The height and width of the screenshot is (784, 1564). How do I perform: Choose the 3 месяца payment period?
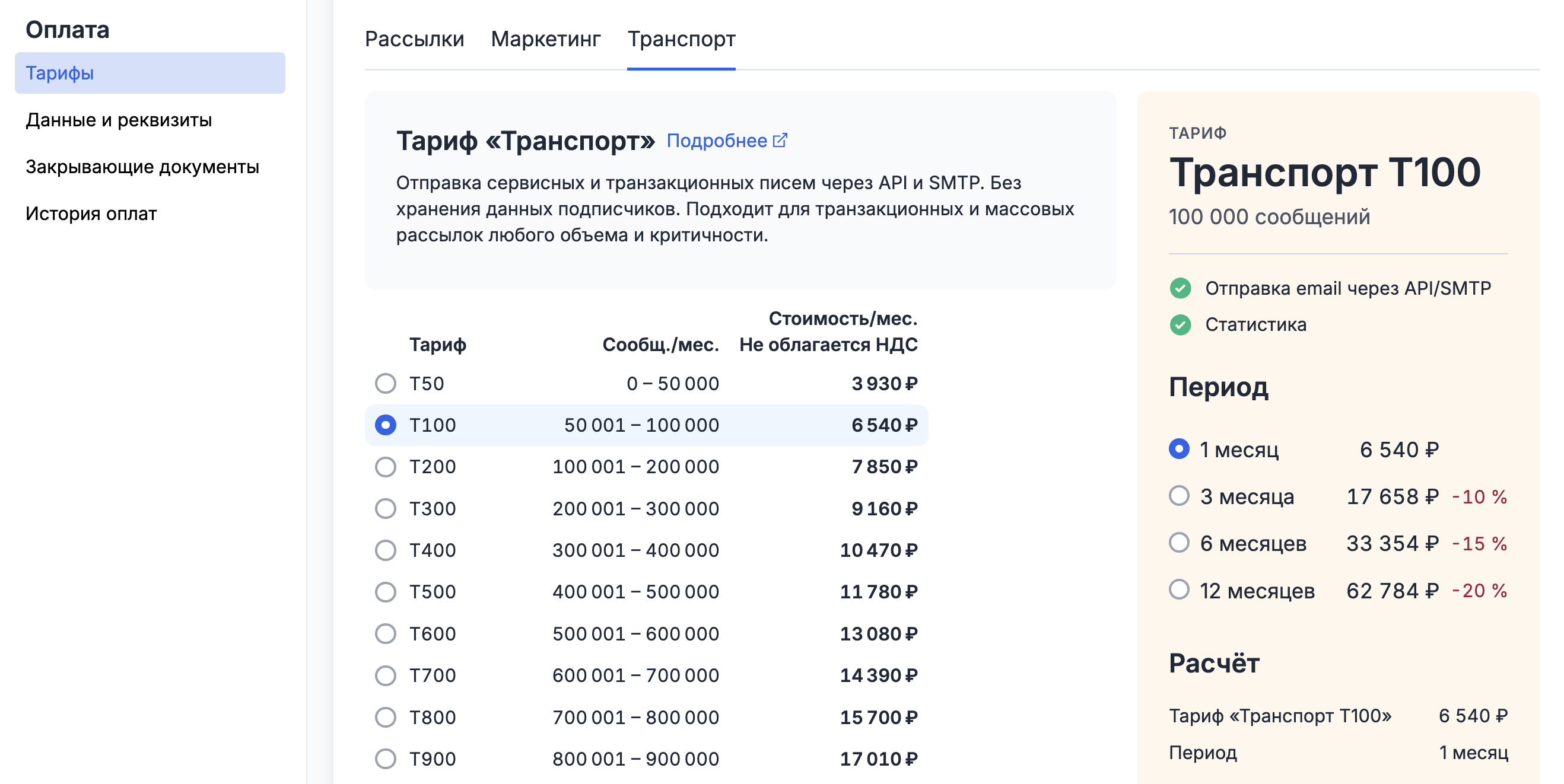1180,496
